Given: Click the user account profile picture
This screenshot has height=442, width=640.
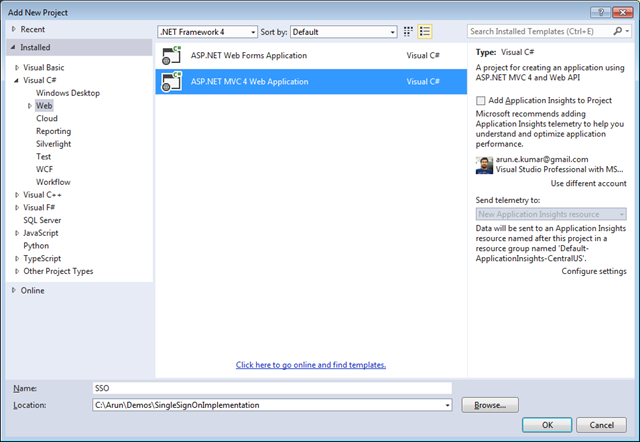Looking at the screenshot, I should [483, 165].
